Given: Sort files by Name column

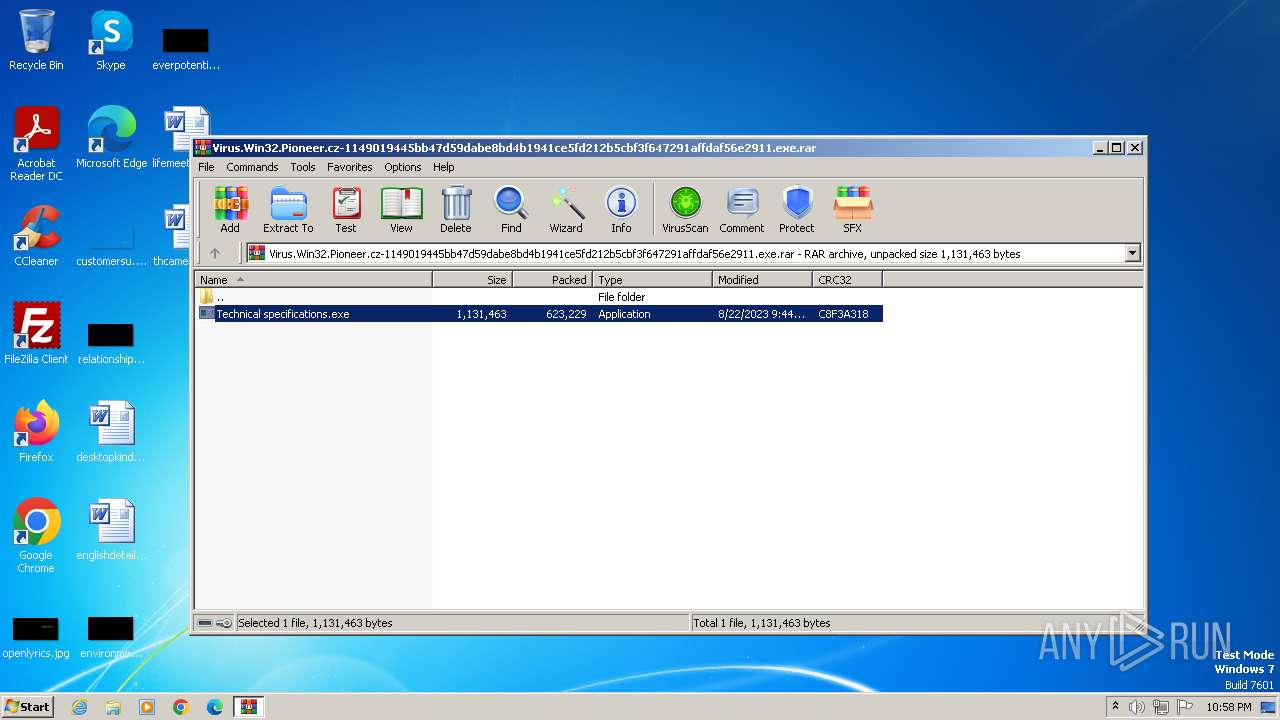Looking at the screenshot, I should 314,280.
